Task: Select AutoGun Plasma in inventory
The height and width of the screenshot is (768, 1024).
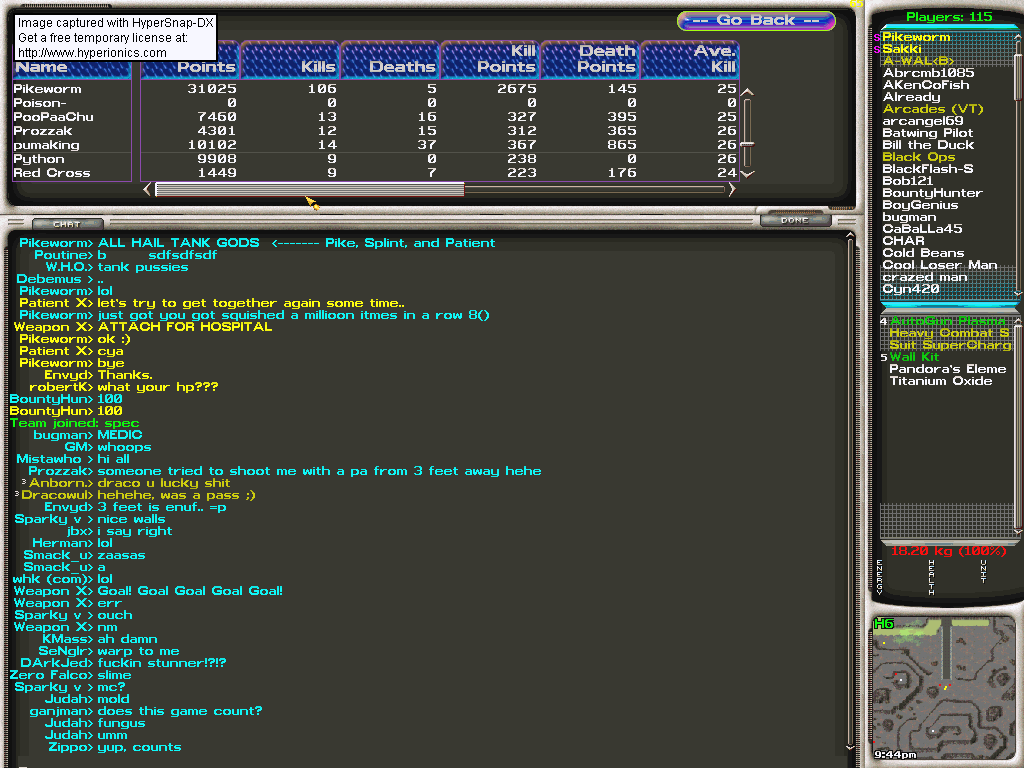Action: 946,321
